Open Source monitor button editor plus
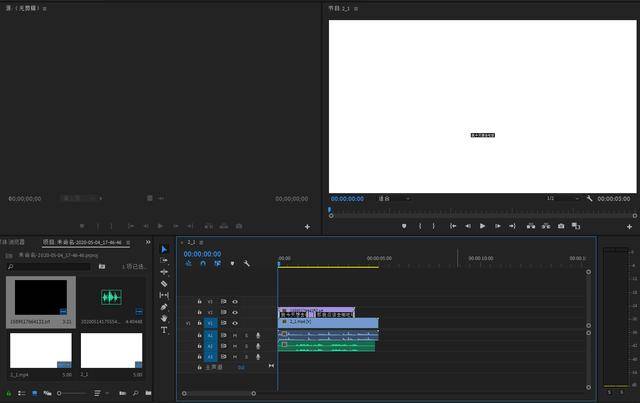Viewport: 640px width, 403px height. [x=307, y=227]
